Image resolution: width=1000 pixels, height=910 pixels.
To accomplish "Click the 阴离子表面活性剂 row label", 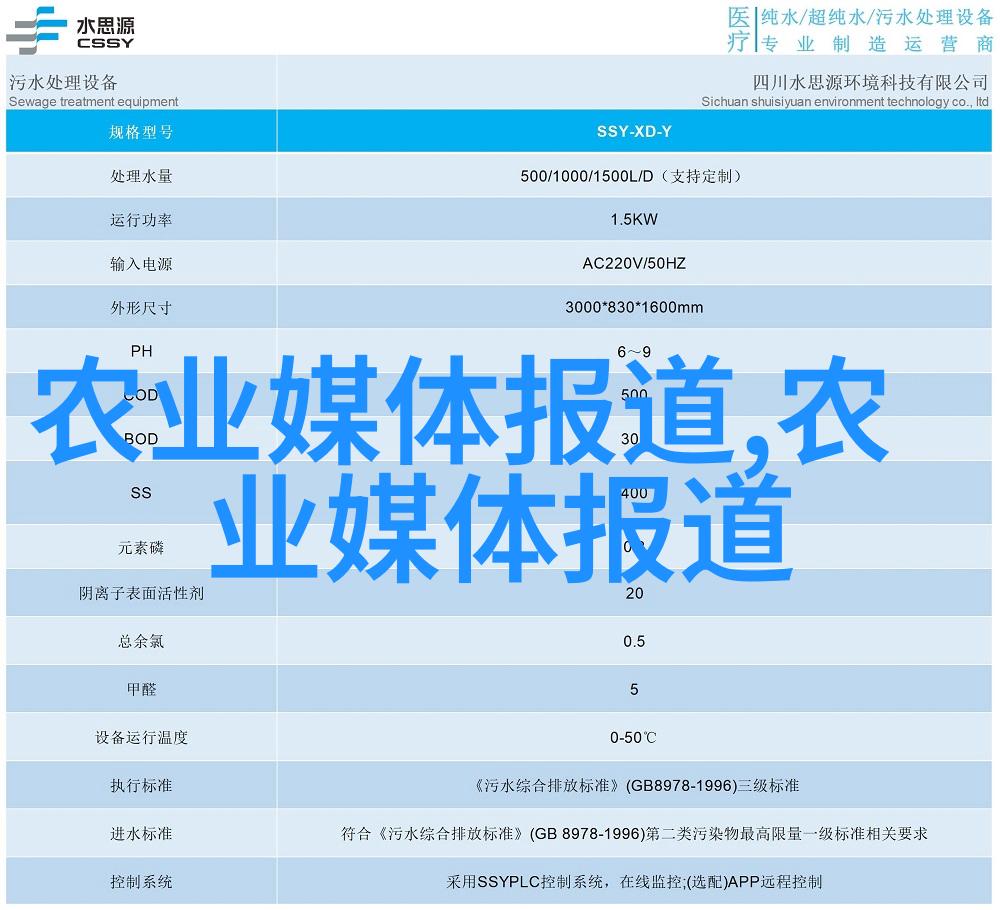I will point(141,593).
